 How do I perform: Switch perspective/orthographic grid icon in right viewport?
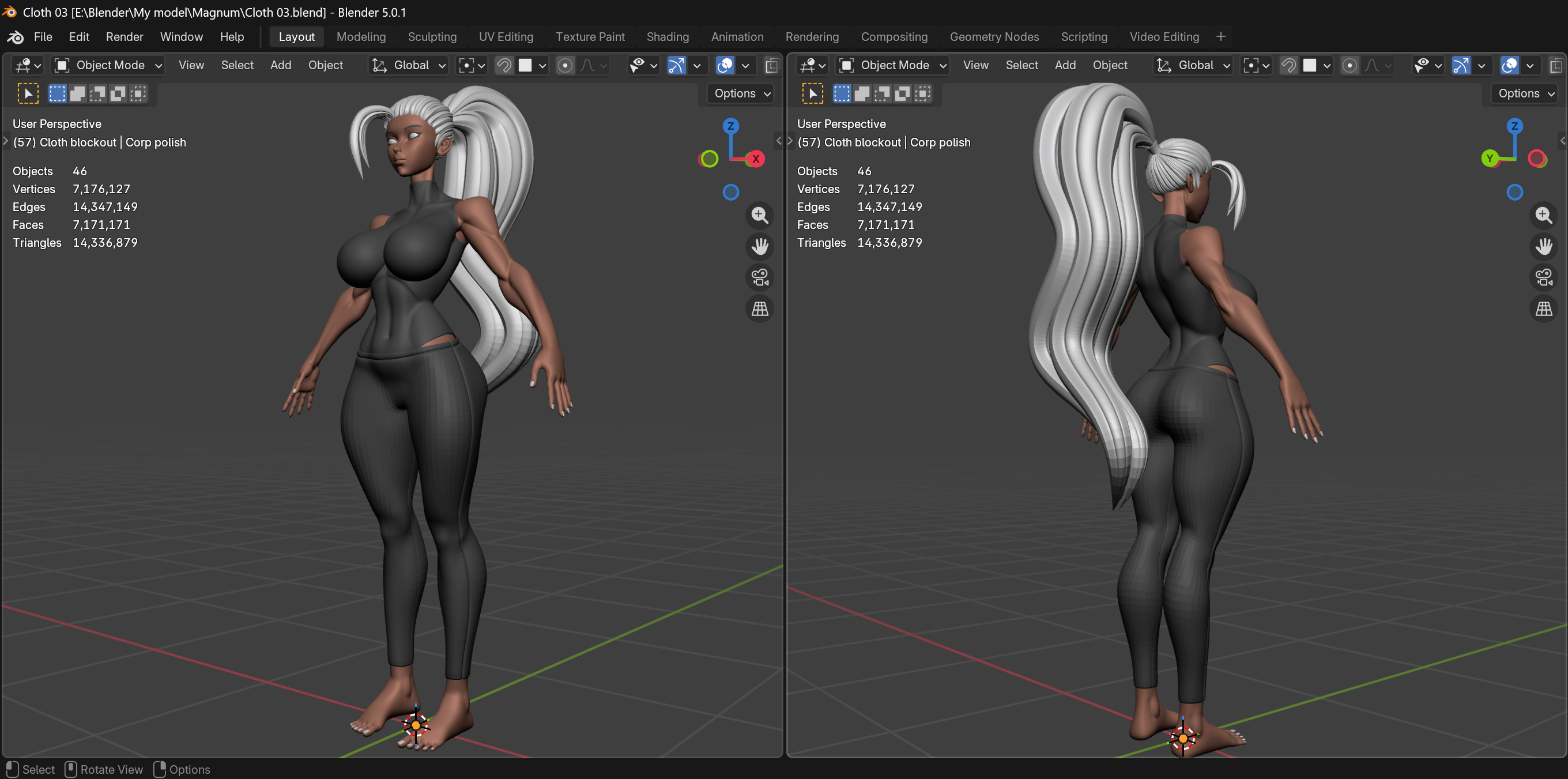(x=1543, y=309)
